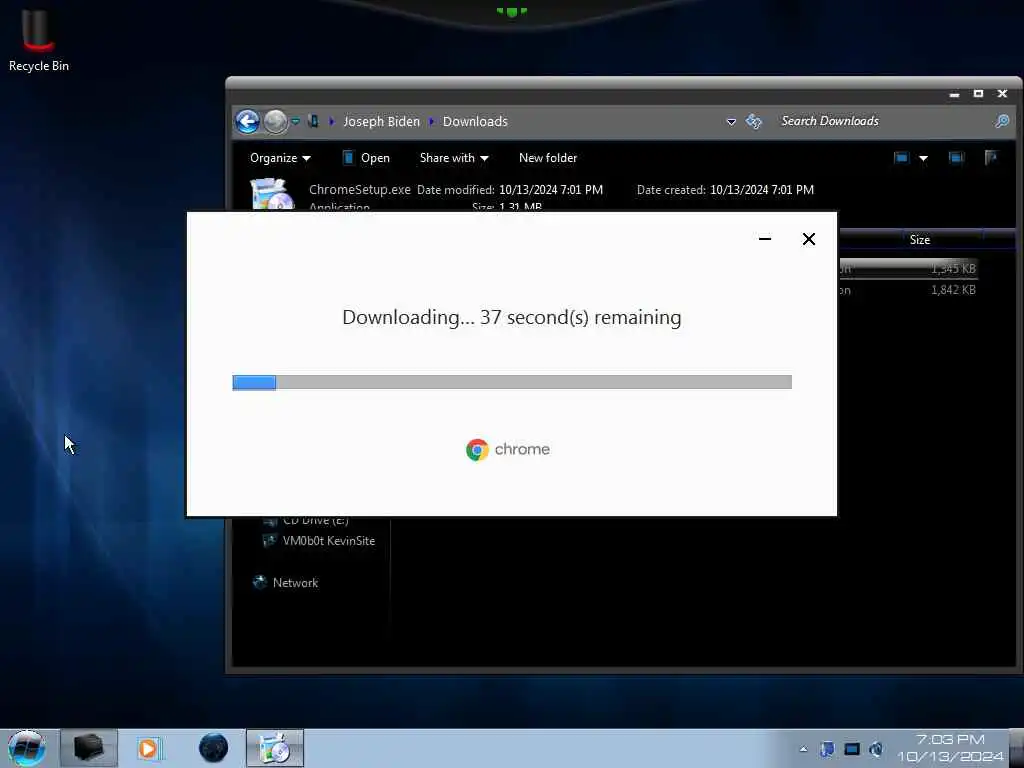
Task: Expand the chevron before Downloads breadcrumb
Action: pyautogui.click(x=432, y=121)
